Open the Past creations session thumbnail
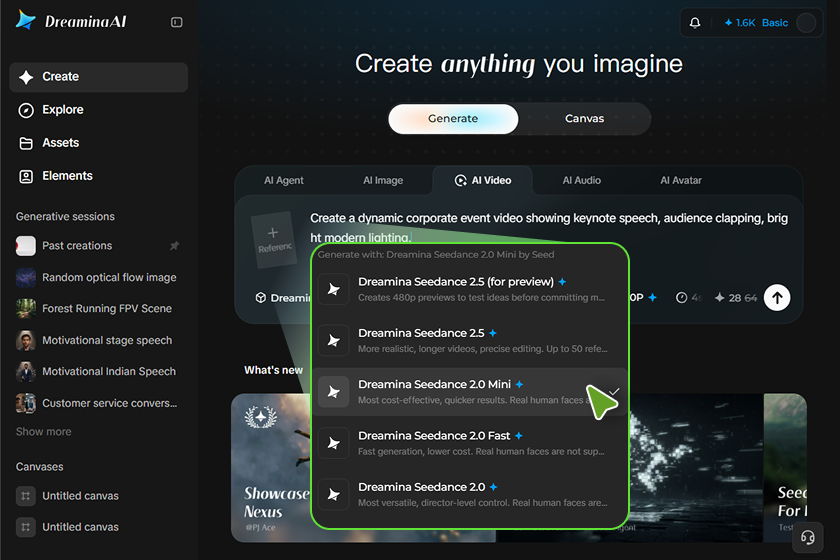Viewport: 840px width, 560px height. tap(26, 245)
